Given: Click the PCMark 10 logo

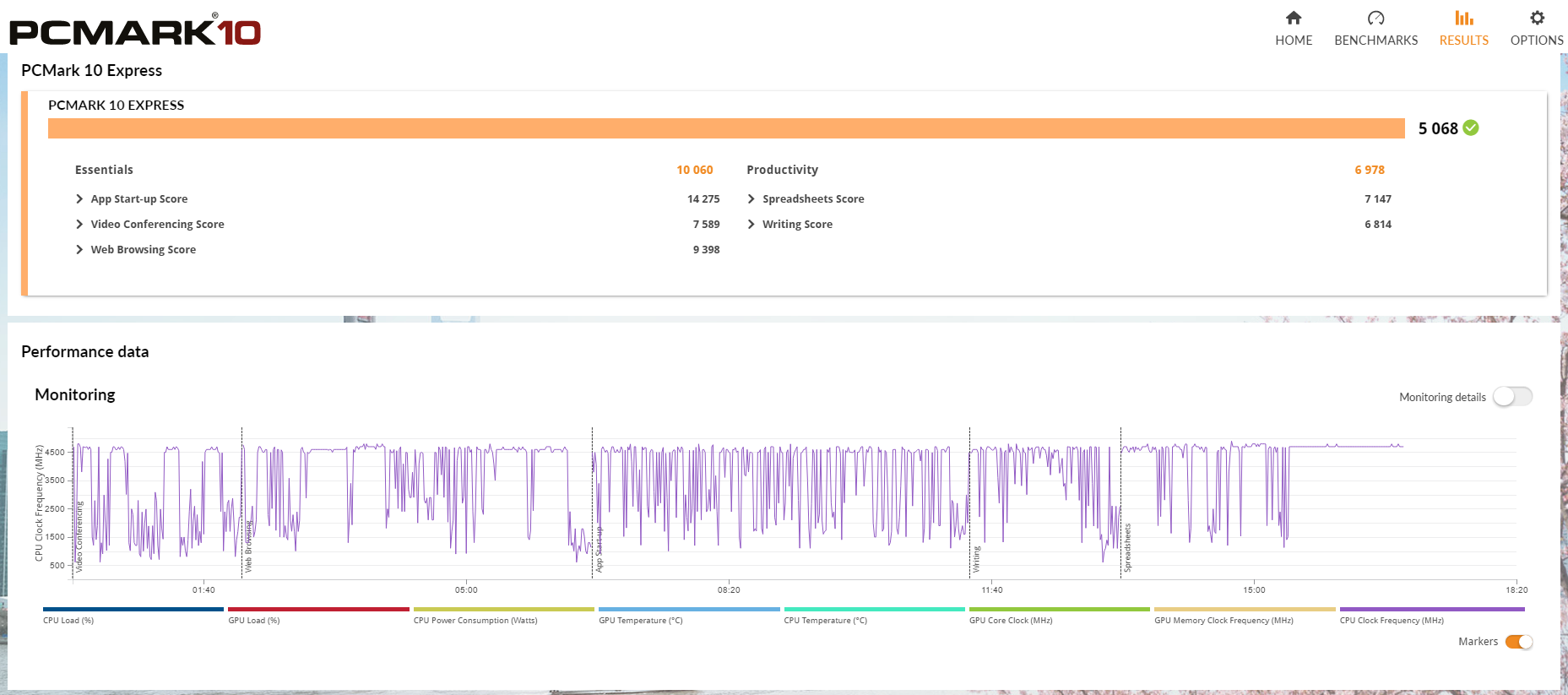Looking at the screenshot, I should coord(135,31).
